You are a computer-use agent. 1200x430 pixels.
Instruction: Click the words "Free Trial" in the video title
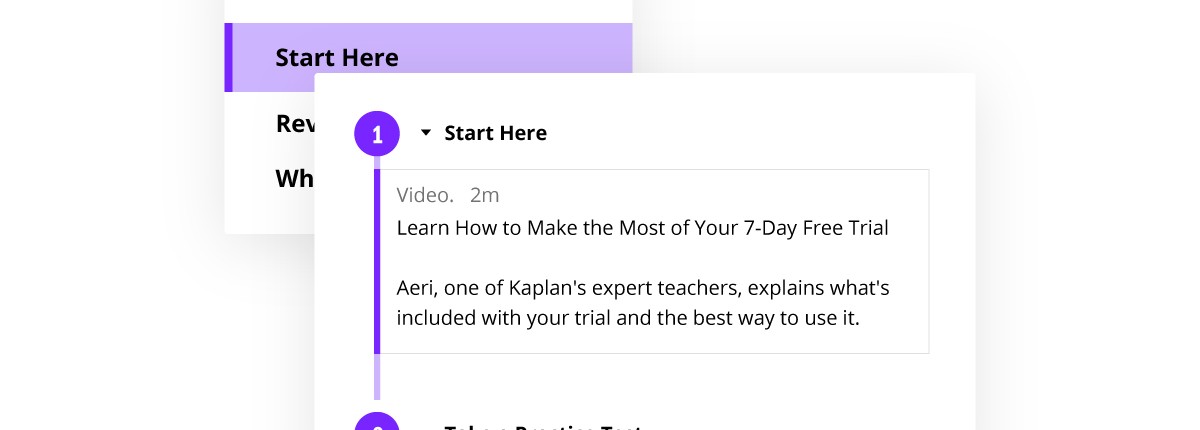coord(841,228)
